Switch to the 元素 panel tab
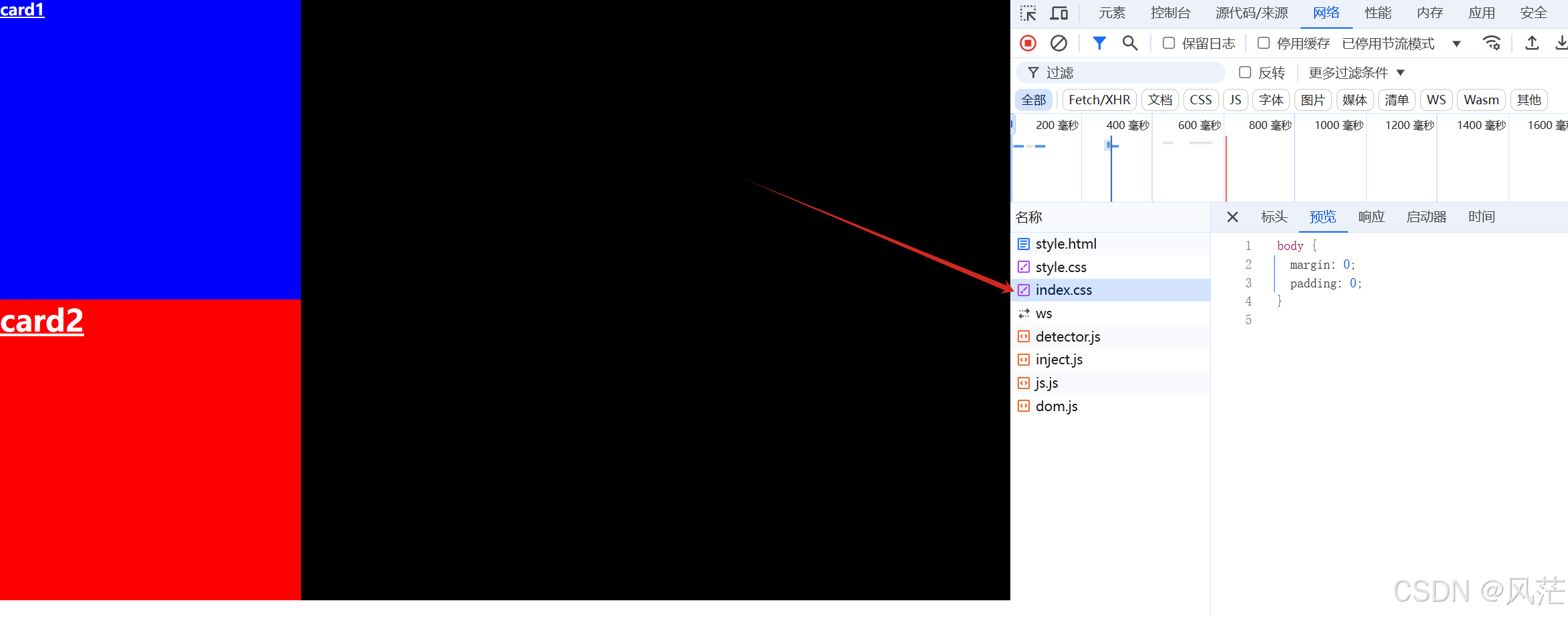Viewport: 1568px width, 617px height. point(1112,13)
